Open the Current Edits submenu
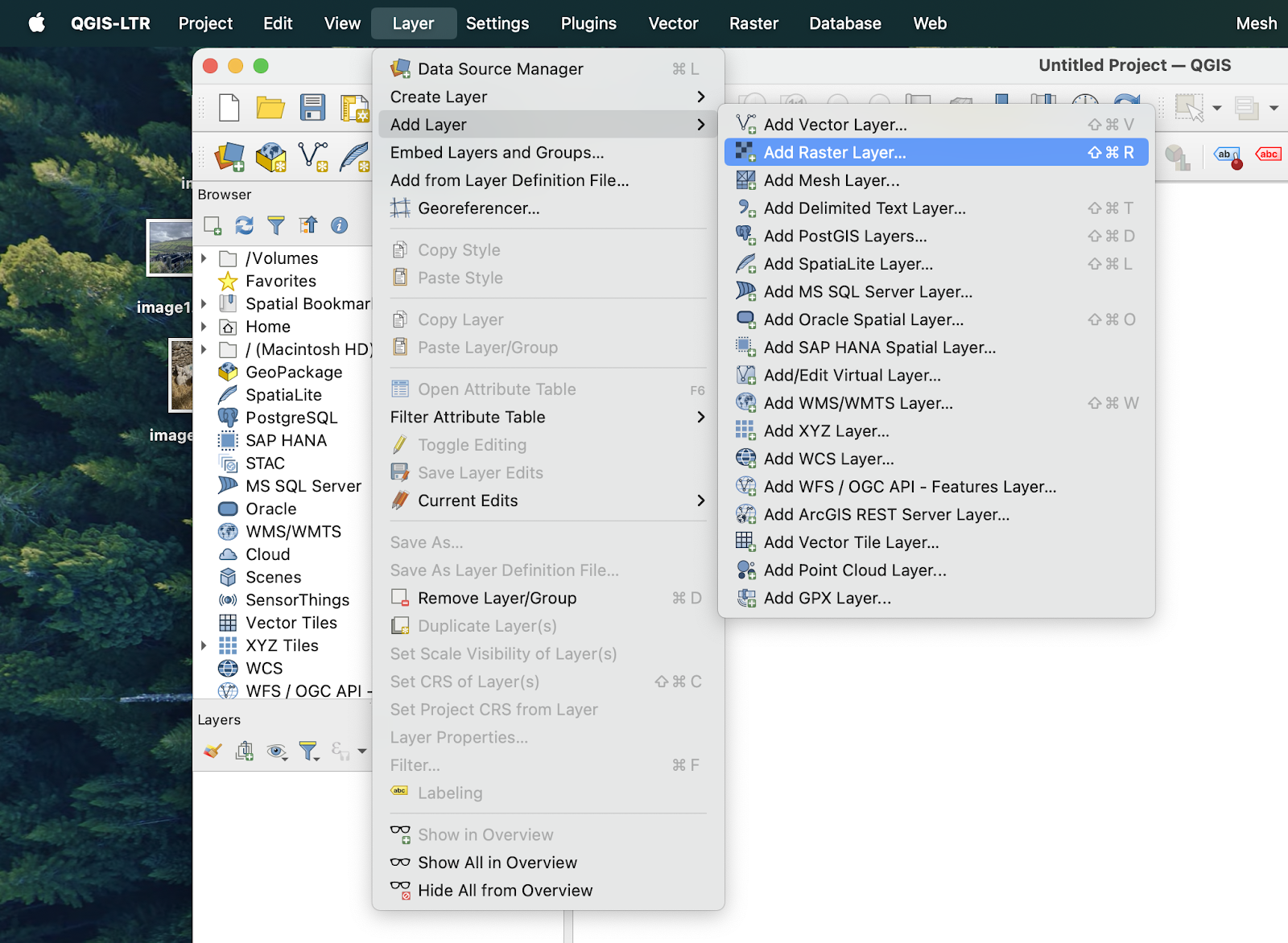The image size is (1288, 943). pyautogui.click(x=548, y=500)
